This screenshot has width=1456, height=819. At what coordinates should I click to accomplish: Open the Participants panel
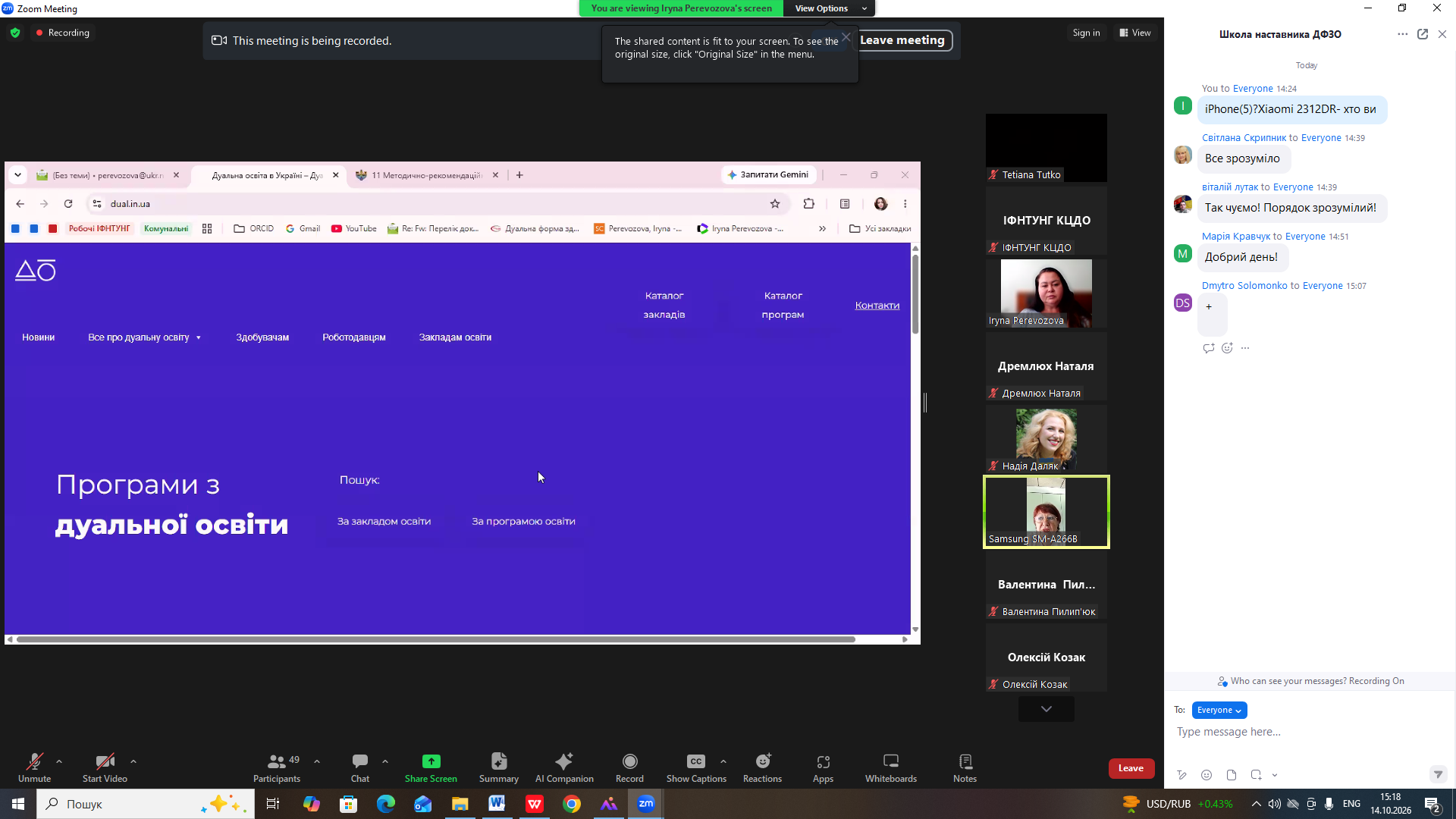click(277, 767)
